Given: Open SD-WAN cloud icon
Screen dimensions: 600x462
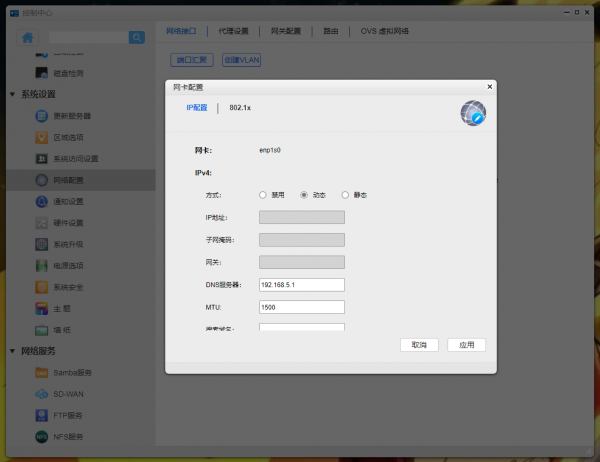Looking at the screenshot, I should [x=41, y=394].
